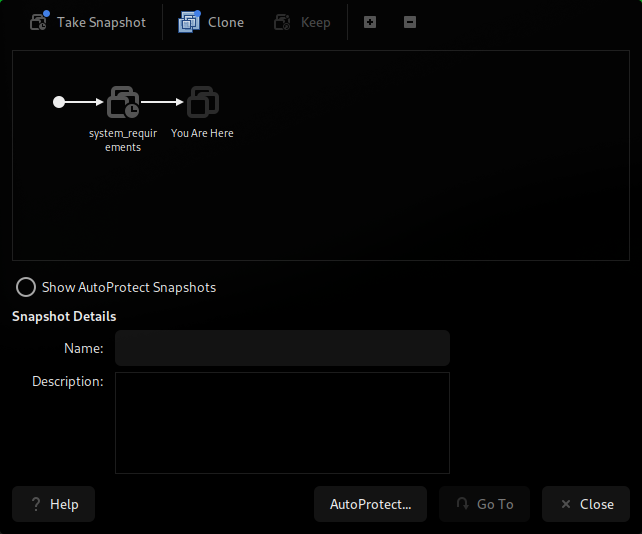Open Help for the snapshot manager
Image resolution: width=642 pixels, height=534 pixels.
54,504
